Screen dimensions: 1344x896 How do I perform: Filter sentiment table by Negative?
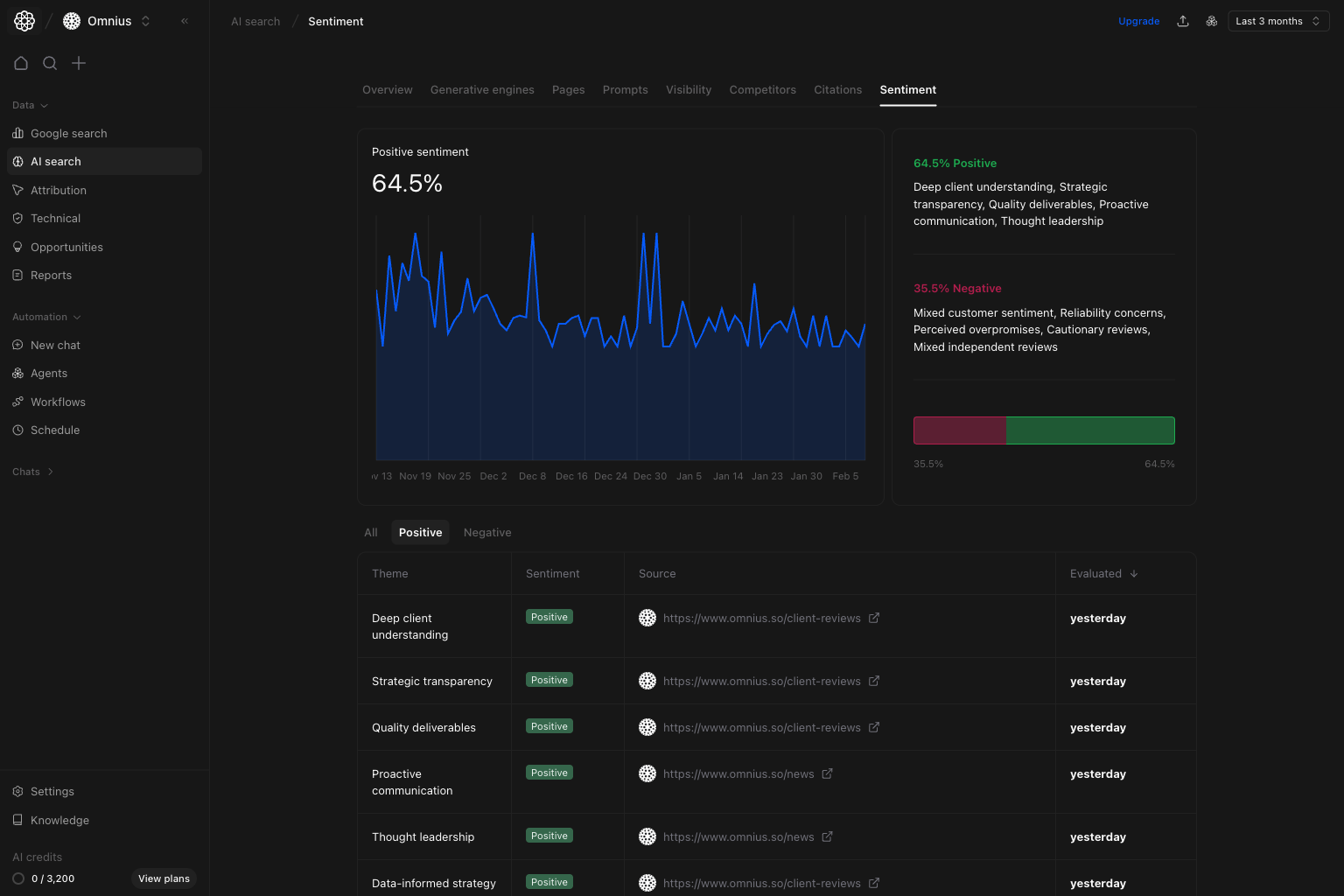487,532
